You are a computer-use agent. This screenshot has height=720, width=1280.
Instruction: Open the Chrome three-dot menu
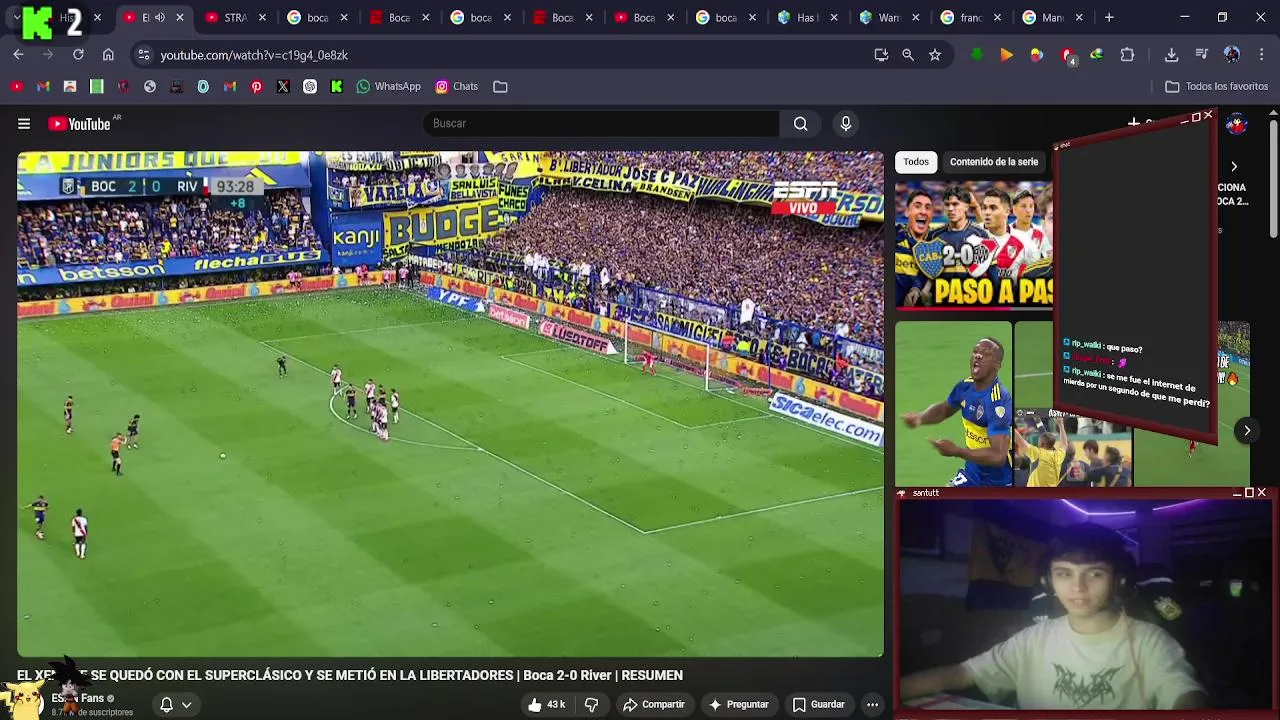[x=1261, y=55]
